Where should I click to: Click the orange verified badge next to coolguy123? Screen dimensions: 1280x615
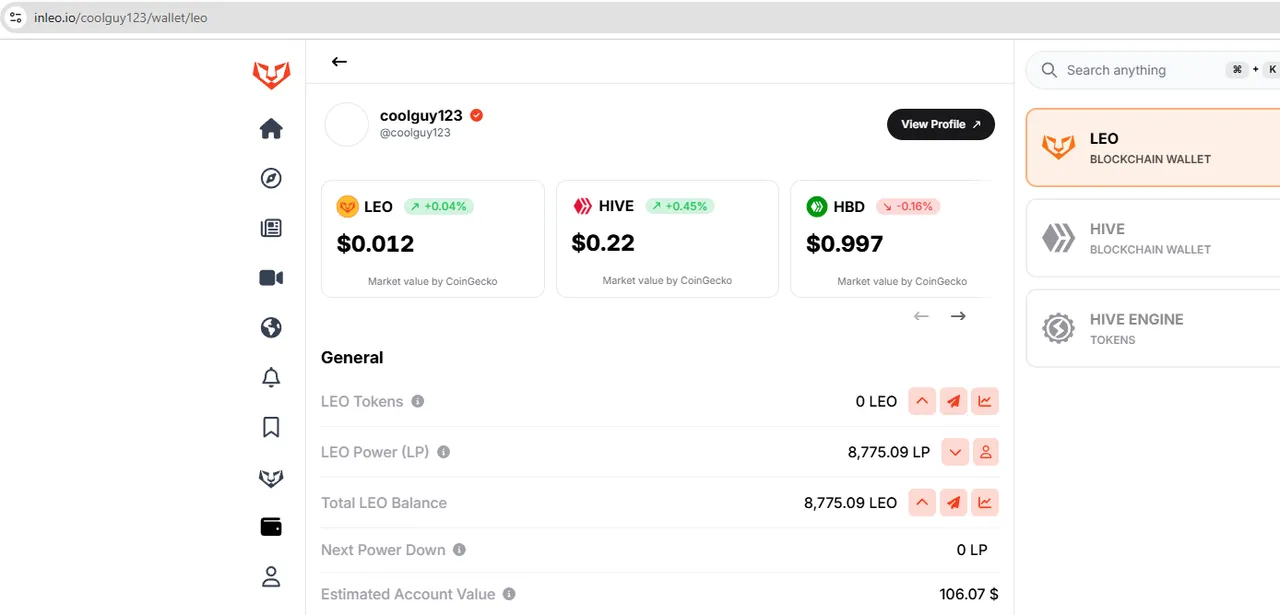[477, 116]
